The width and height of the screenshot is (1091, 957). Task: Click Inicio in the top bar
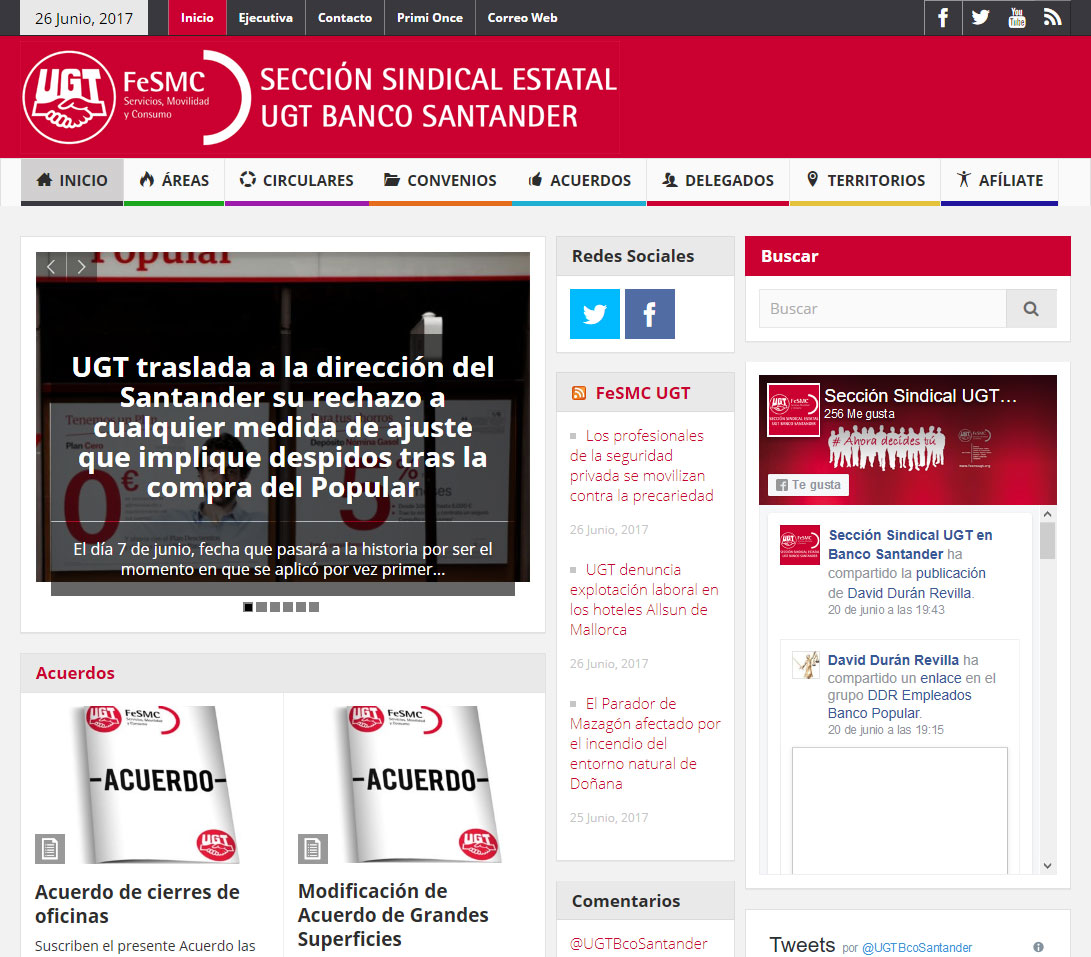pyautogui.click(x=197, y=17)
